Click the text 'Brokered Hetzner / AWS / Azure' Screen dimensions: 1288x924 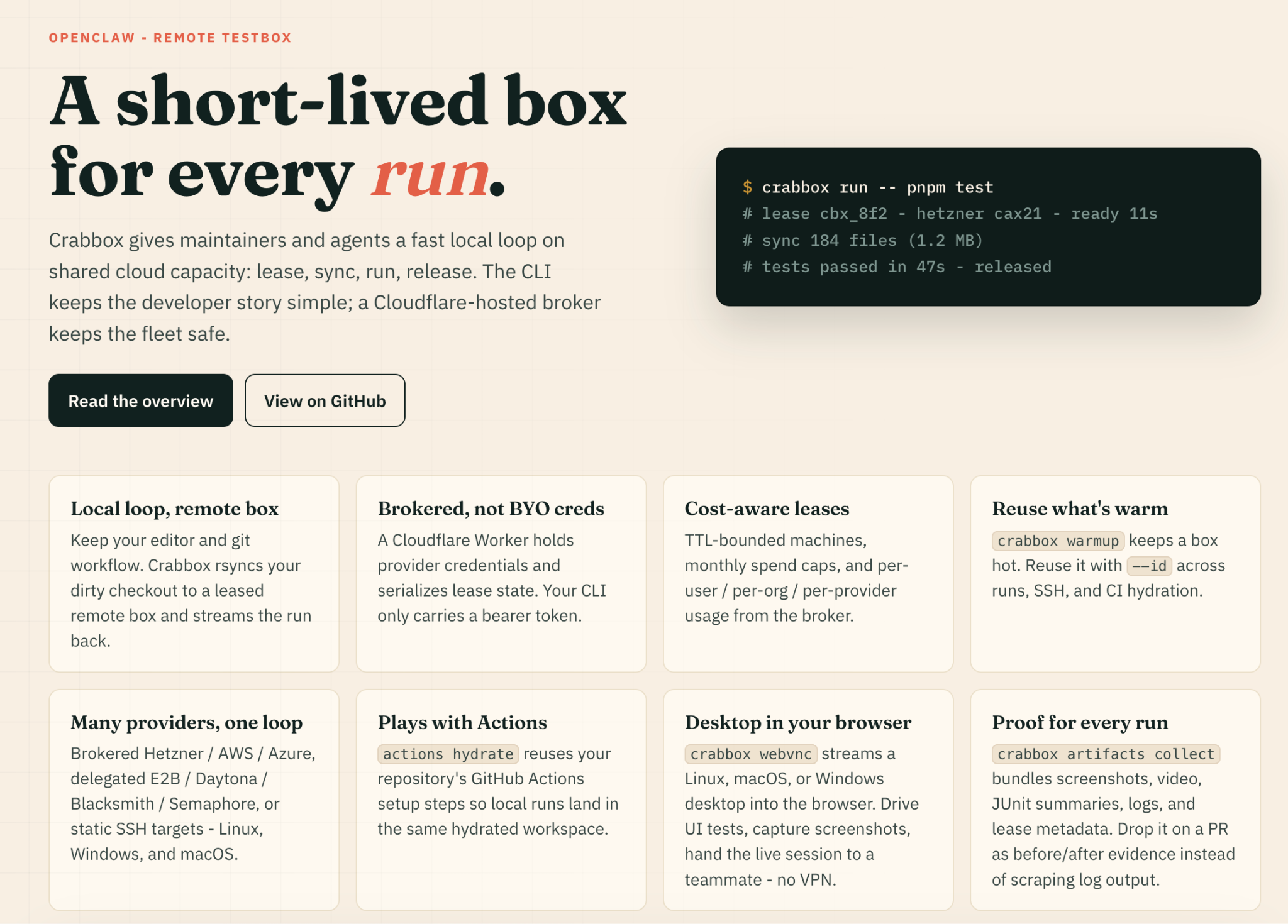192,753
